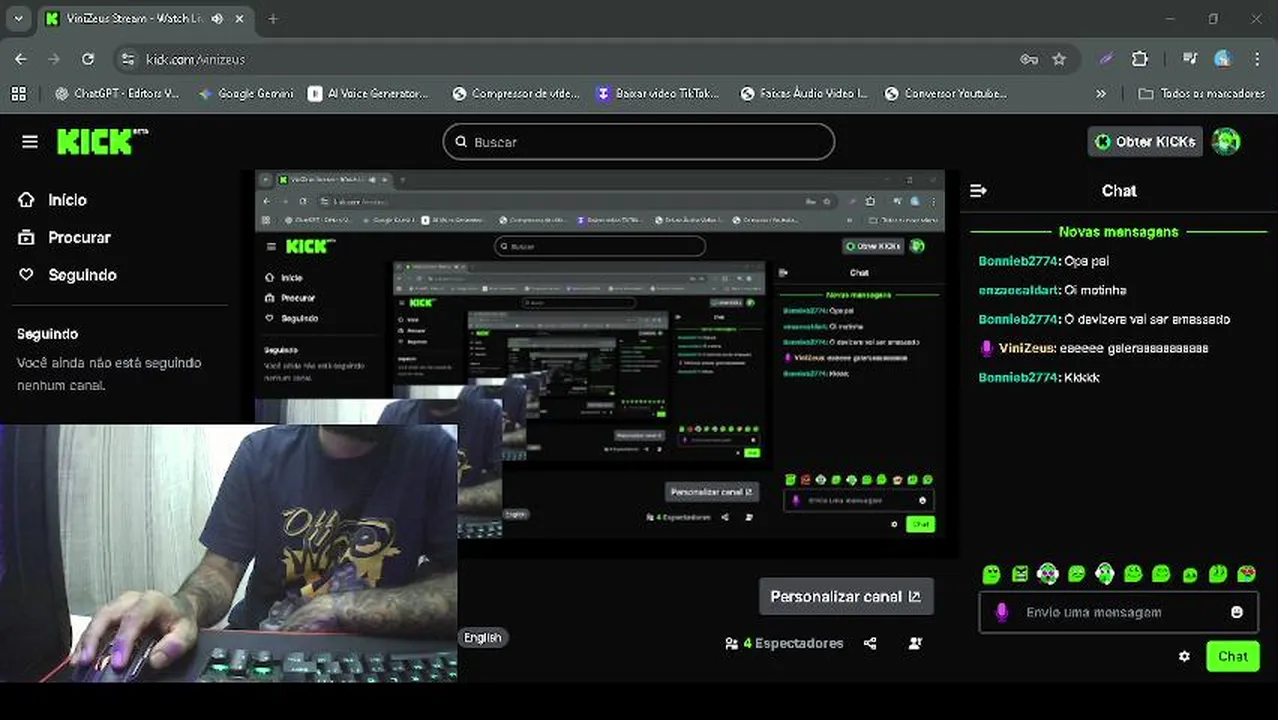Open the hamburger sidebar menu
Screen dimensions: 1278x720
[x=30, y=142]
